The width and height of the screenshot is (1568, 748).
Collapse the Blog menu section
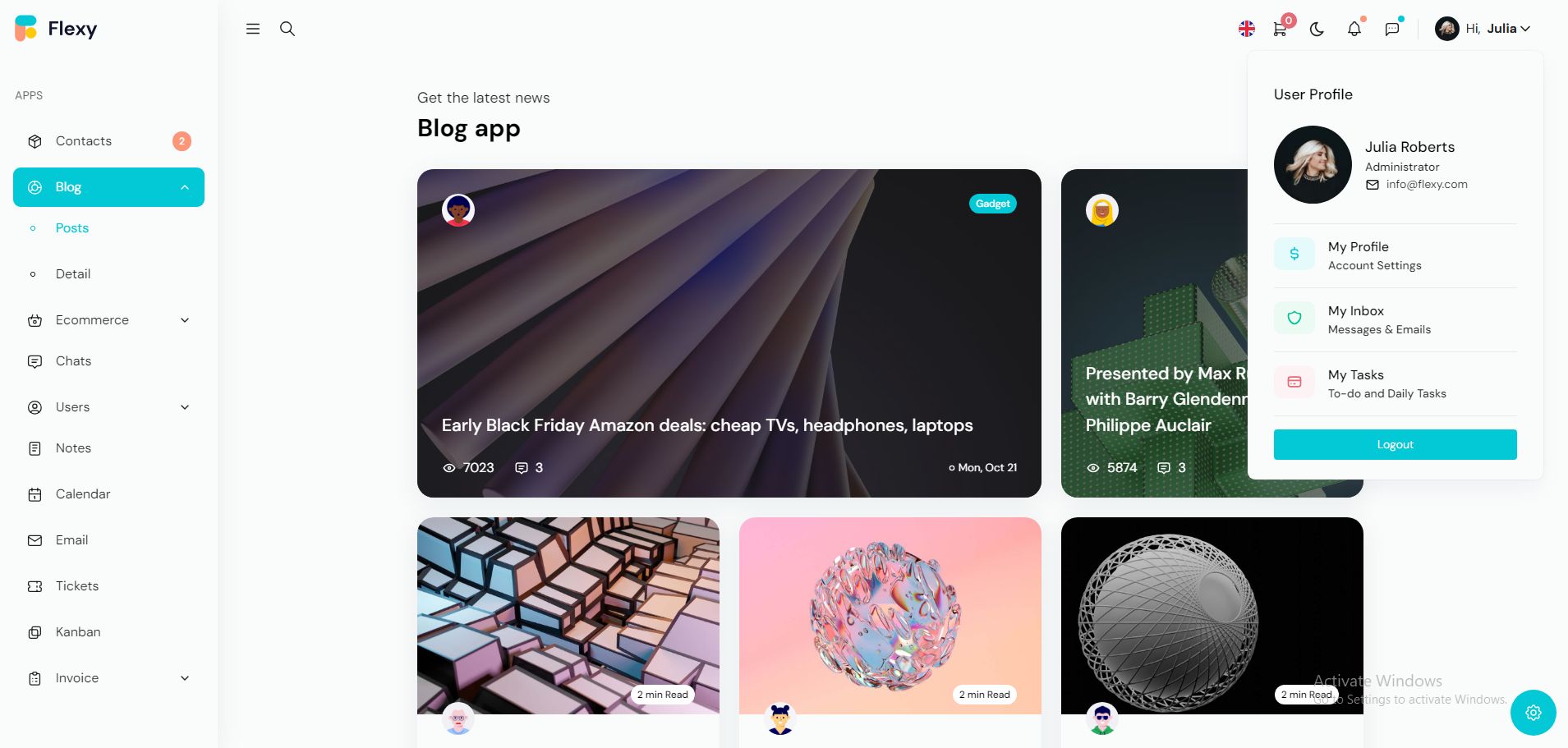coord(108,187)
